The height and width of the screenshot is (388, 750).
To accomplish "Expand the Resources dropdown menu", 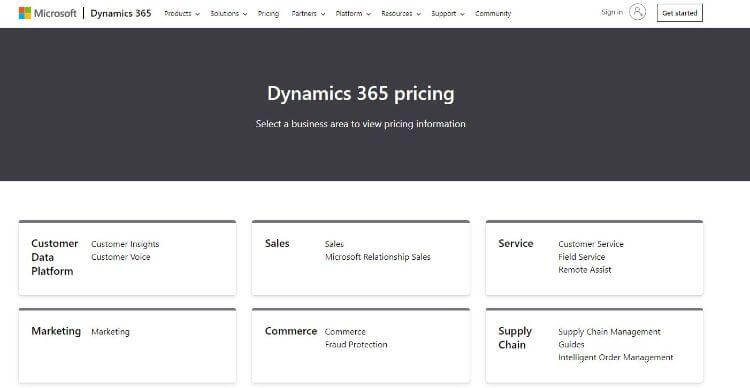I will coord(401,14).
